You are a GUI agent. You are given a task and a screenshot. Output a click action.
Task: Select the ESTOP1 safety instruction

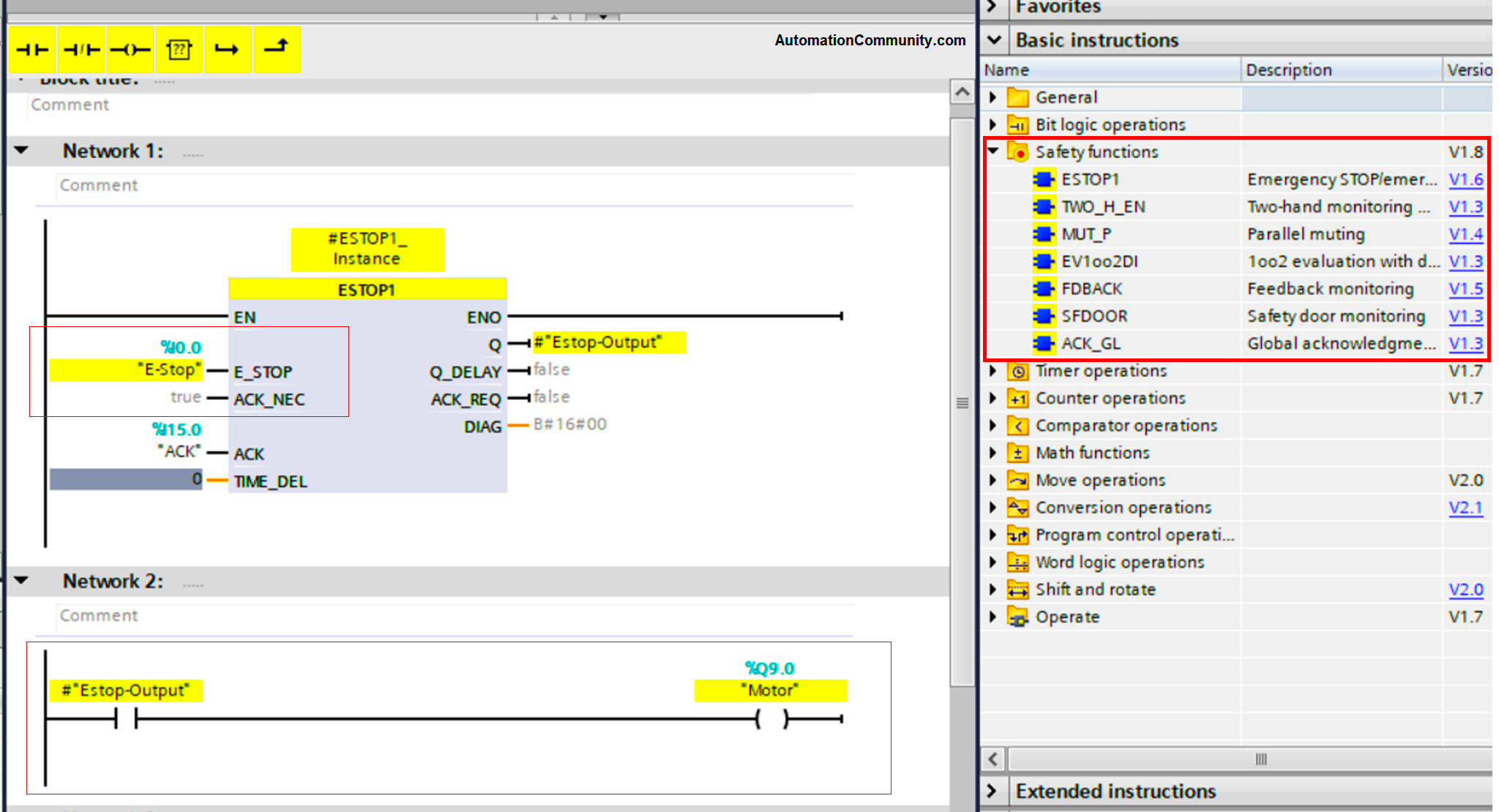[1090, 179]
